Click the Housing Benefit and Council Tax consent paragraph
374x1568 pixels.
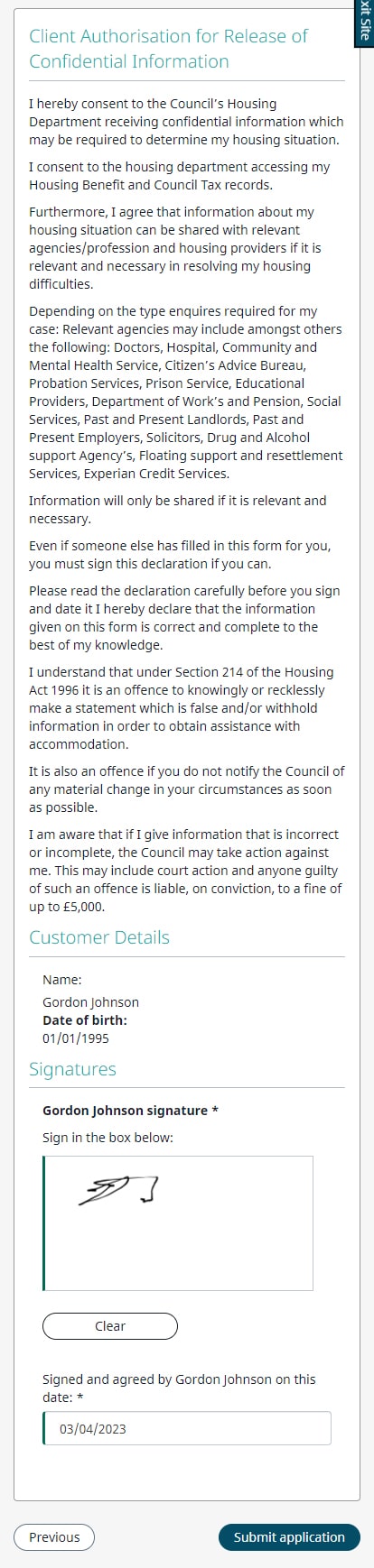pyautogui.click(x=179, y=176)
